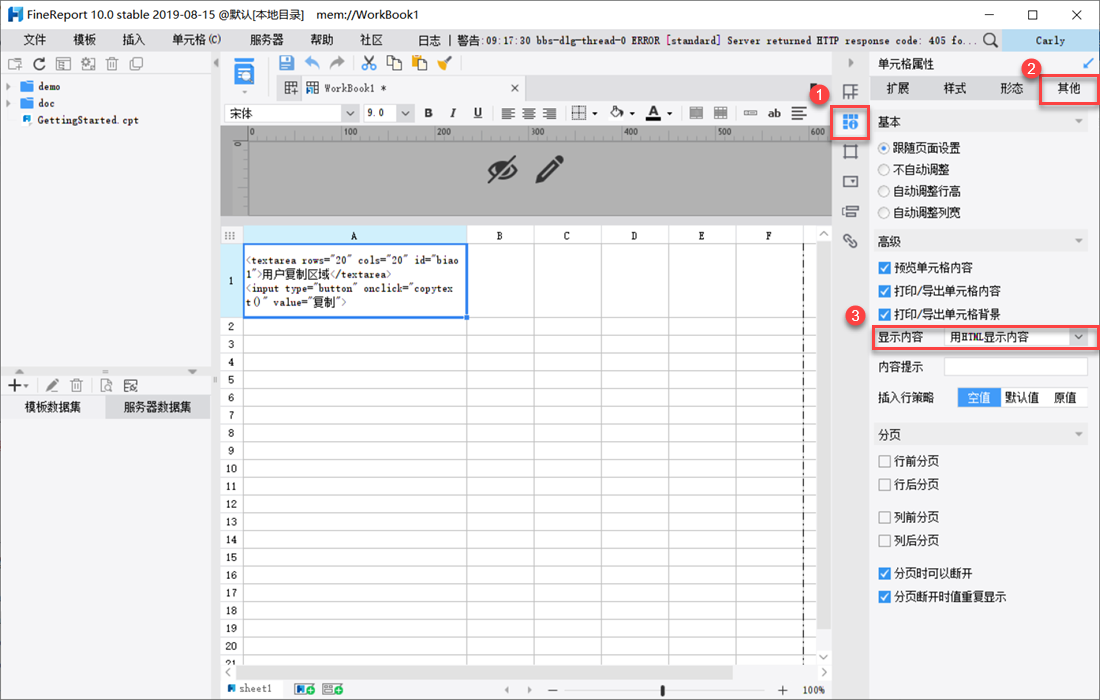Viewport: 1100px width, 700px height.
Task: Select the '不自动调整' radio option
Action: [x=884, y=170]
